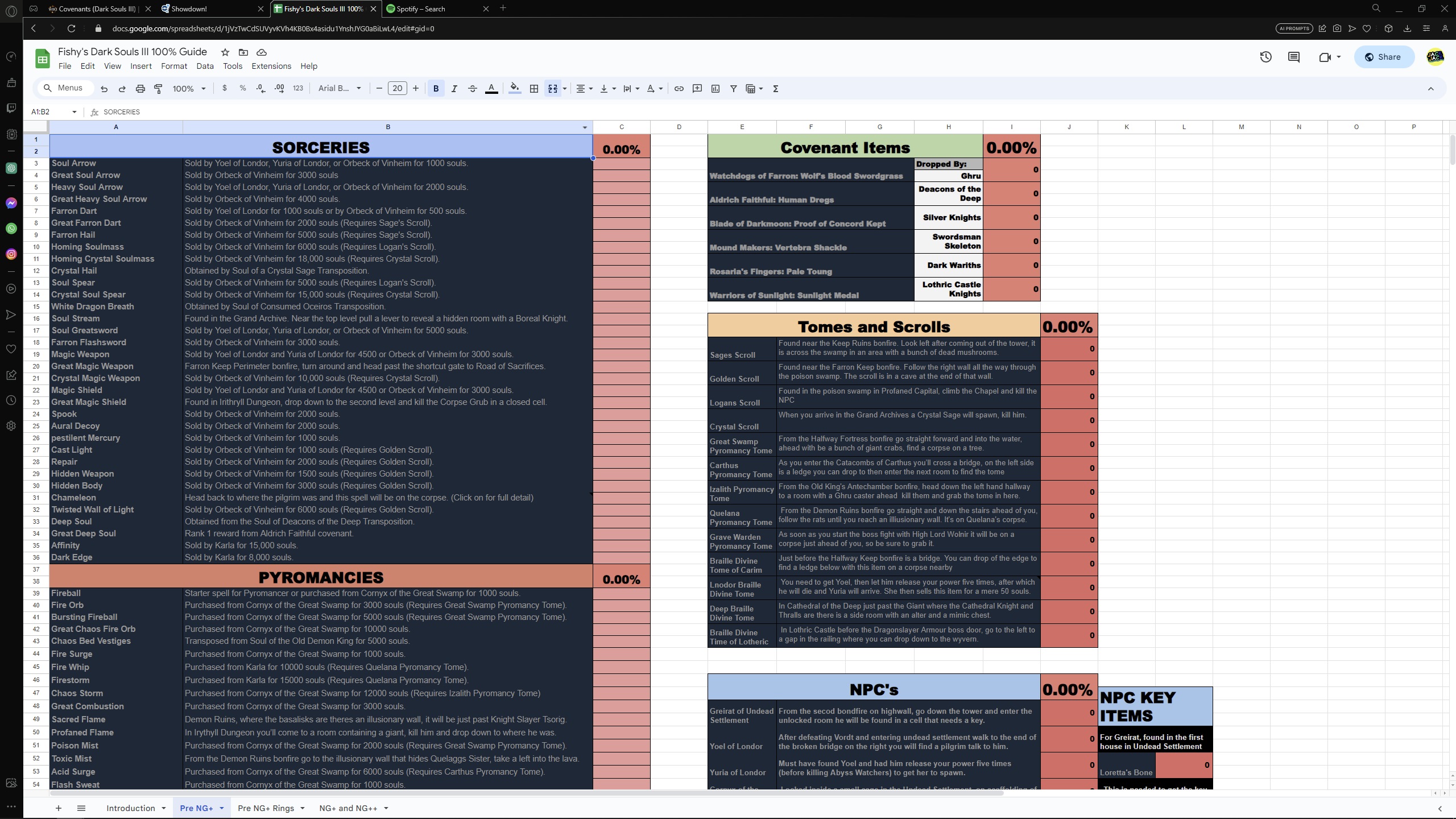The height and width of the screenshot is (819, 1456).
Task: Click the insert chart icon
Action: 715,89
